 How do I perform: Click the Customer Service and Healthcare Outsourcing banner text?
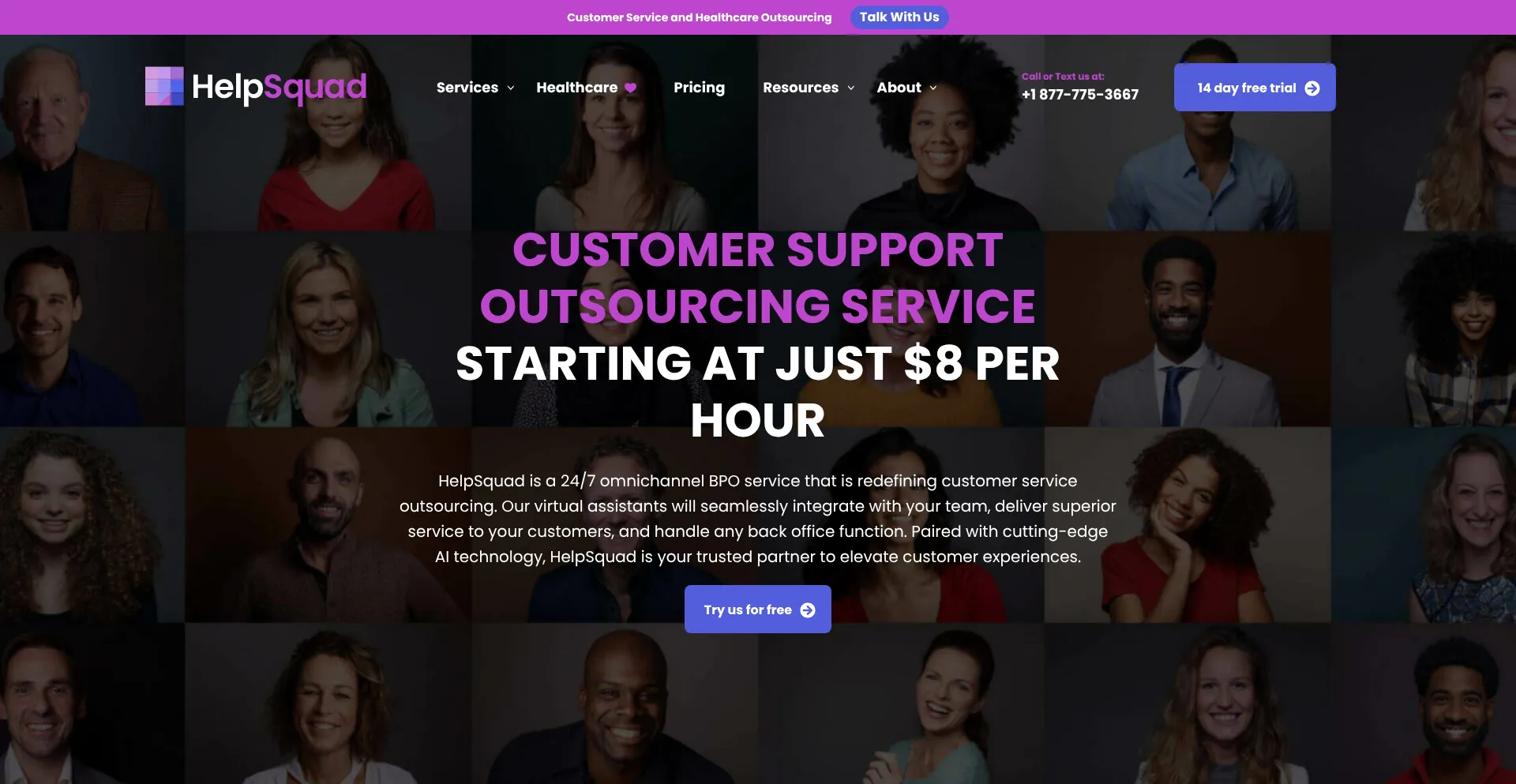pyautogui.click(x=700, y=17)
